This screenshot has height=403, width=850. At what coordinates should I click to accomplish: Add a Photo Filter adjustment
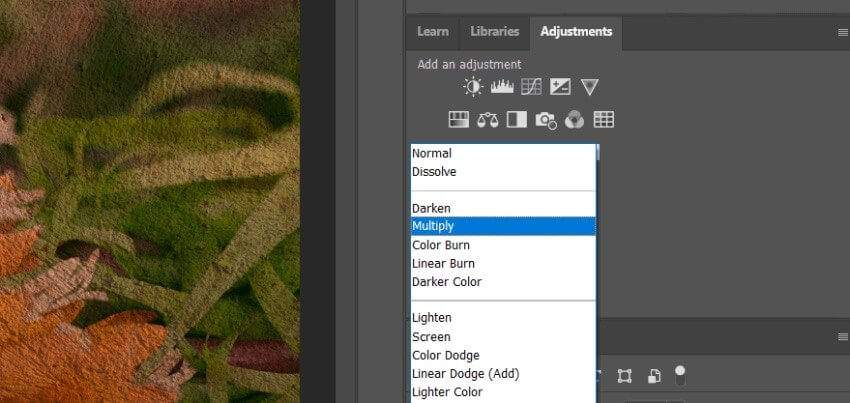(x=546, y=120)
